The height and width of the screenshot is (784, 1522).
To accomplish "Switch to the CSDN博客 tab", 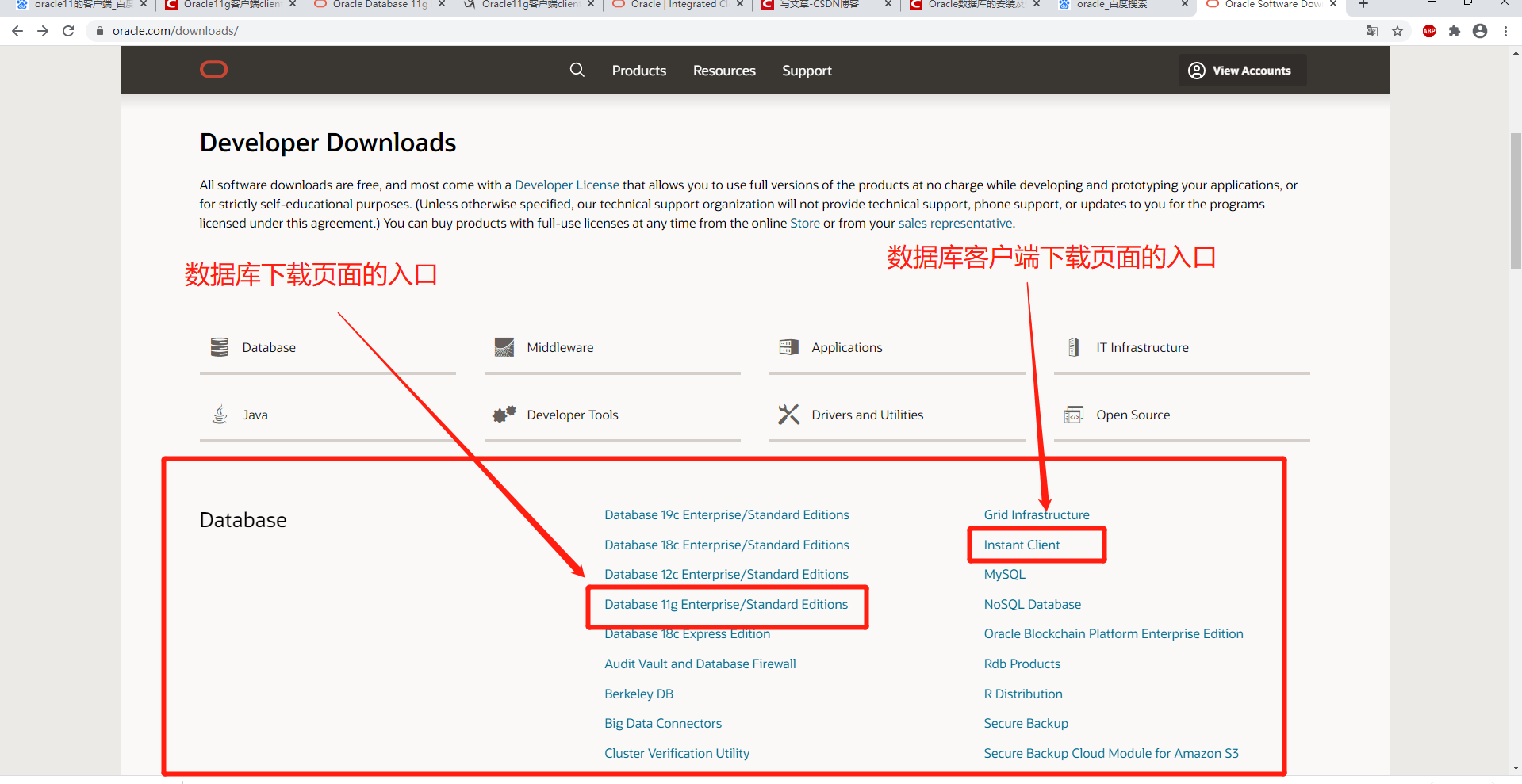I will click(x=826, y=5).
